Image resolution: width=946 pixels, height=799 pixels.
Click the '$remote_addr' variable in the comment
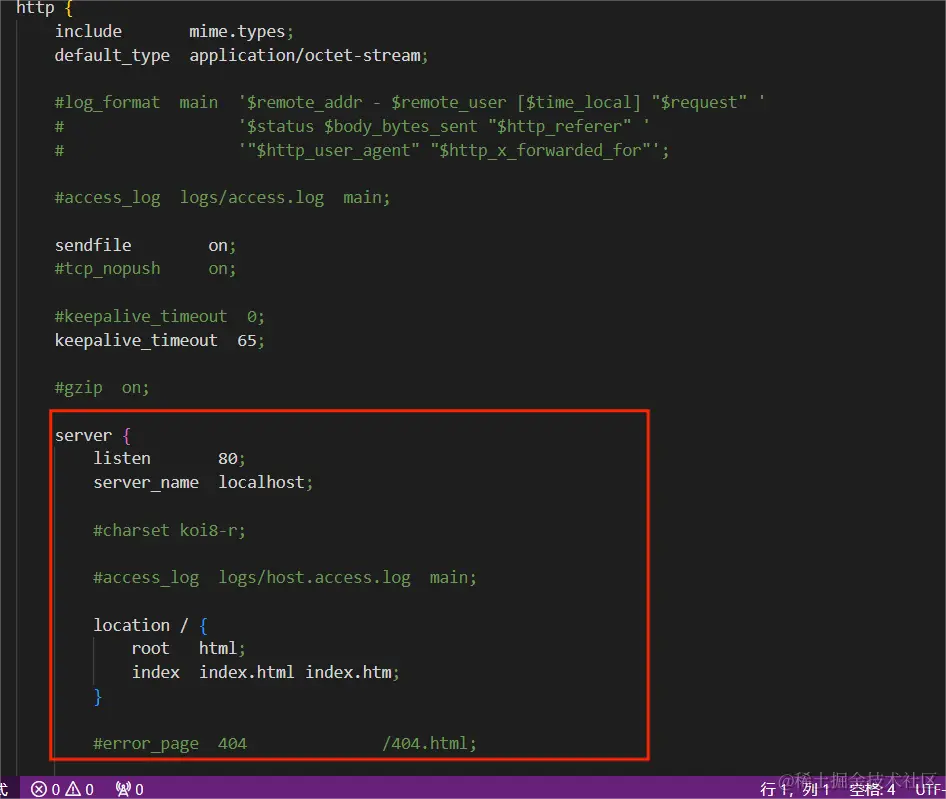(x=305, y=103)
